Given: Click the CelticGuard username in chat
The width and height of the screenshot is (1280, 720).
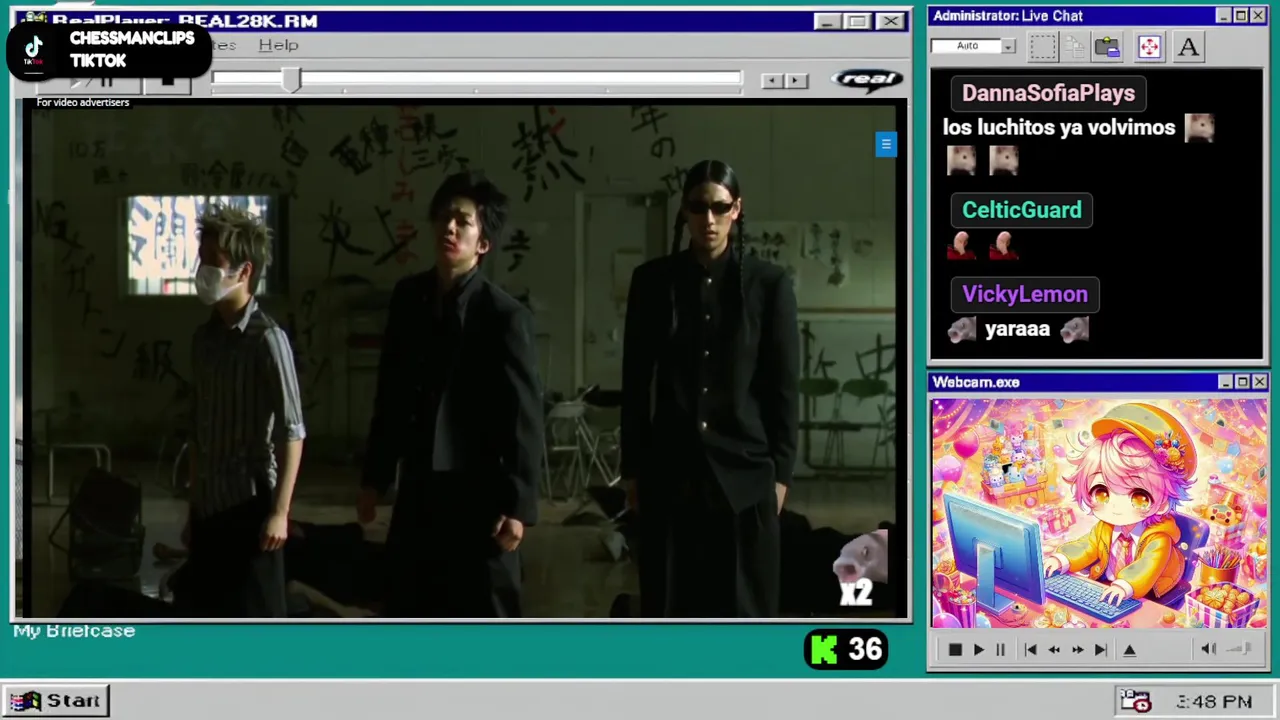Looking at the screenshot, I should point(1021,210).
